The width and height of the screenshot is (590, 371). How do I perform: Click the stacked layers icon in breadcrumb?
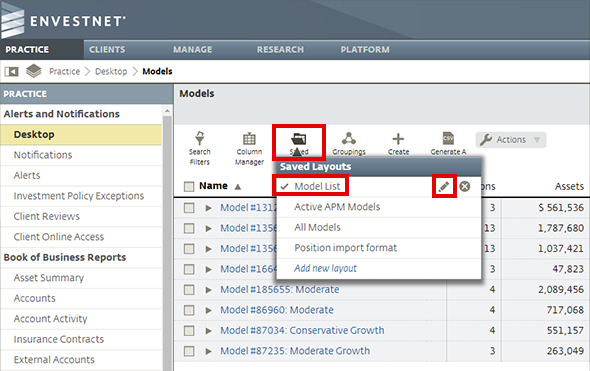click(33, 71)
